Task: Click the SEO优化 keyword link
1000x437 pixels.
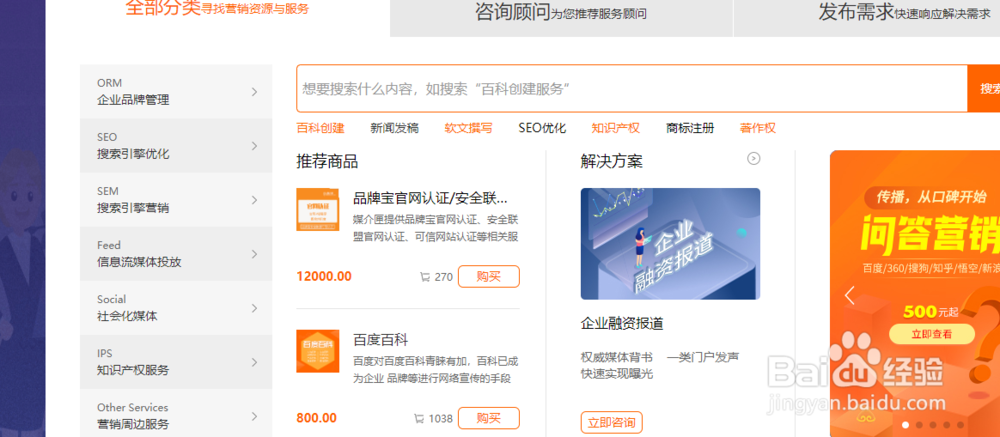Action: coord(542,128)
